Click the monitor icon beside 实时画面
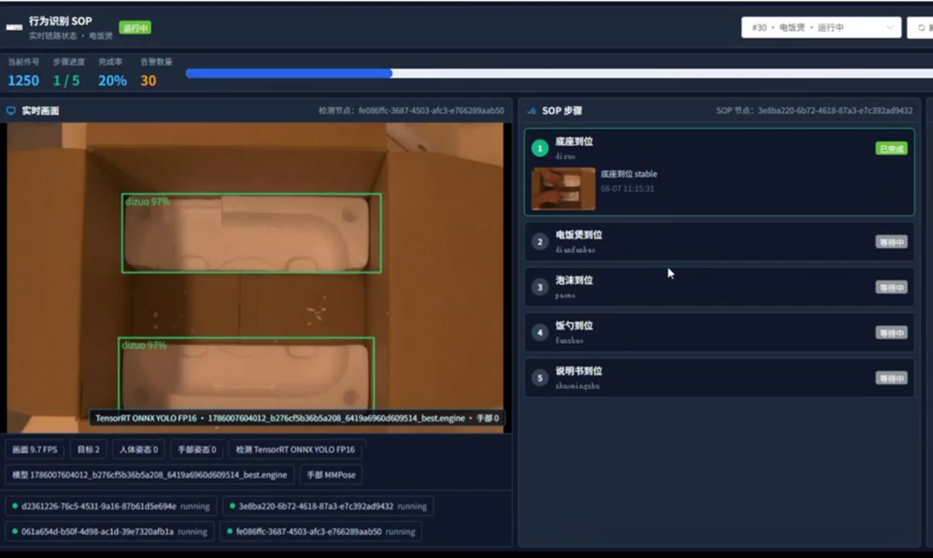This screenshot has height=558, width=933. tap(11, 111)
